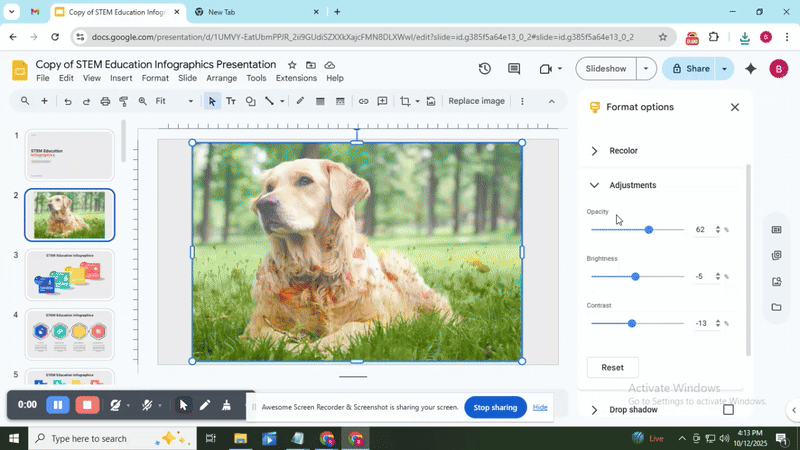Open version history clock icon
Viewport: 800px width, 450px height.
(485, 69)
